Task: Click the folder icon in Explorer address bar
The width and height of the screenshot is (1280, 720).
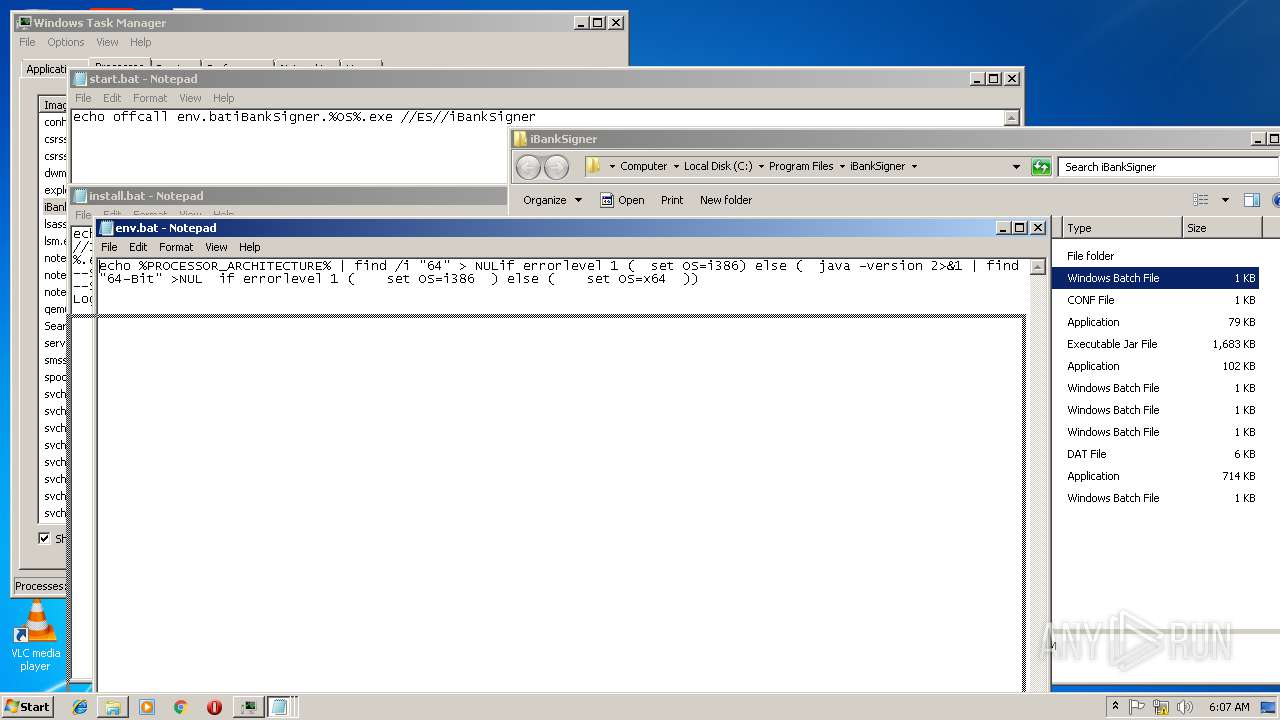Action: coord(593,166)
